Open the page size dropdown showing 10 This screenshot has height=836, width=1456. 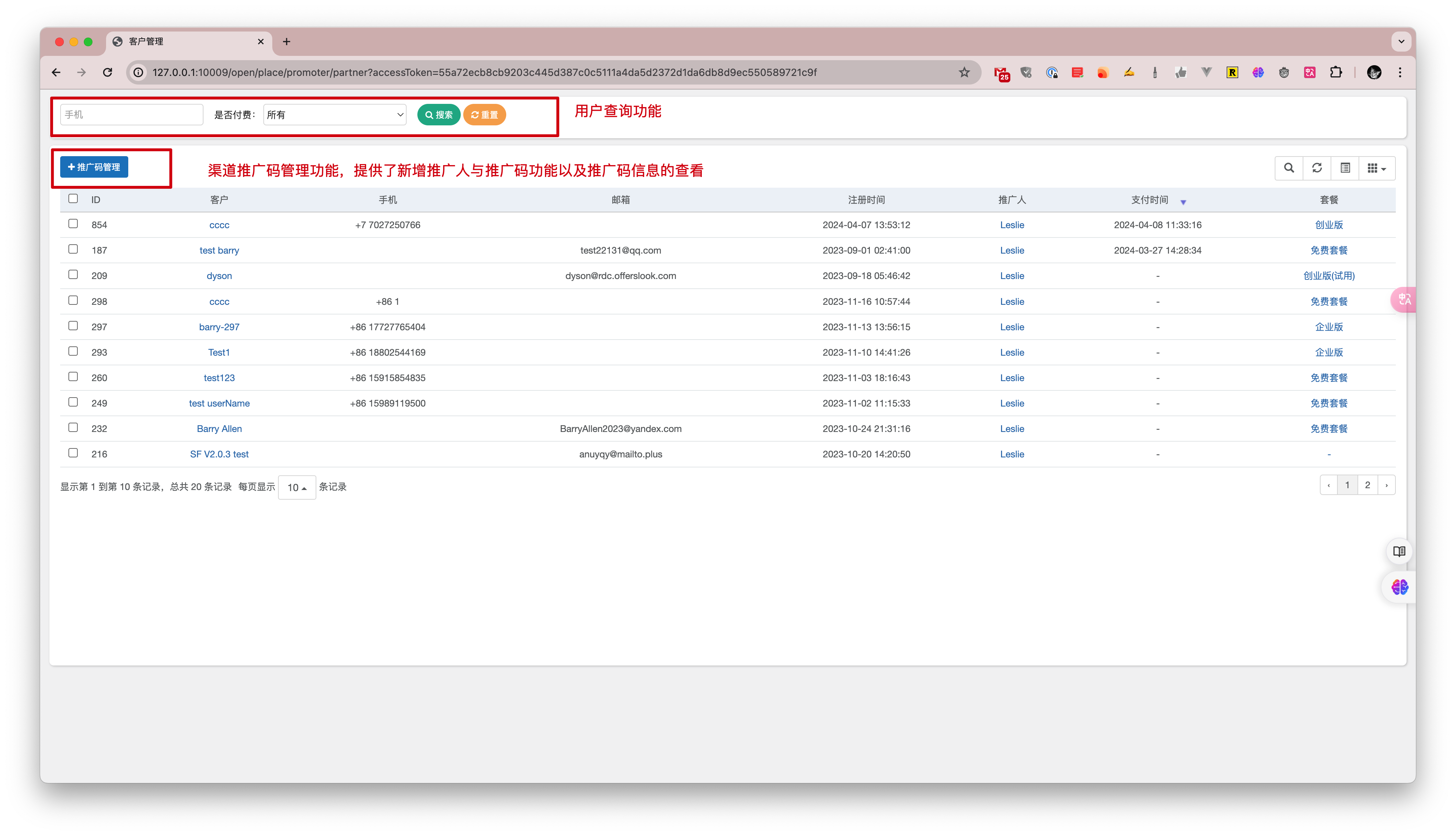click(297, 487)
